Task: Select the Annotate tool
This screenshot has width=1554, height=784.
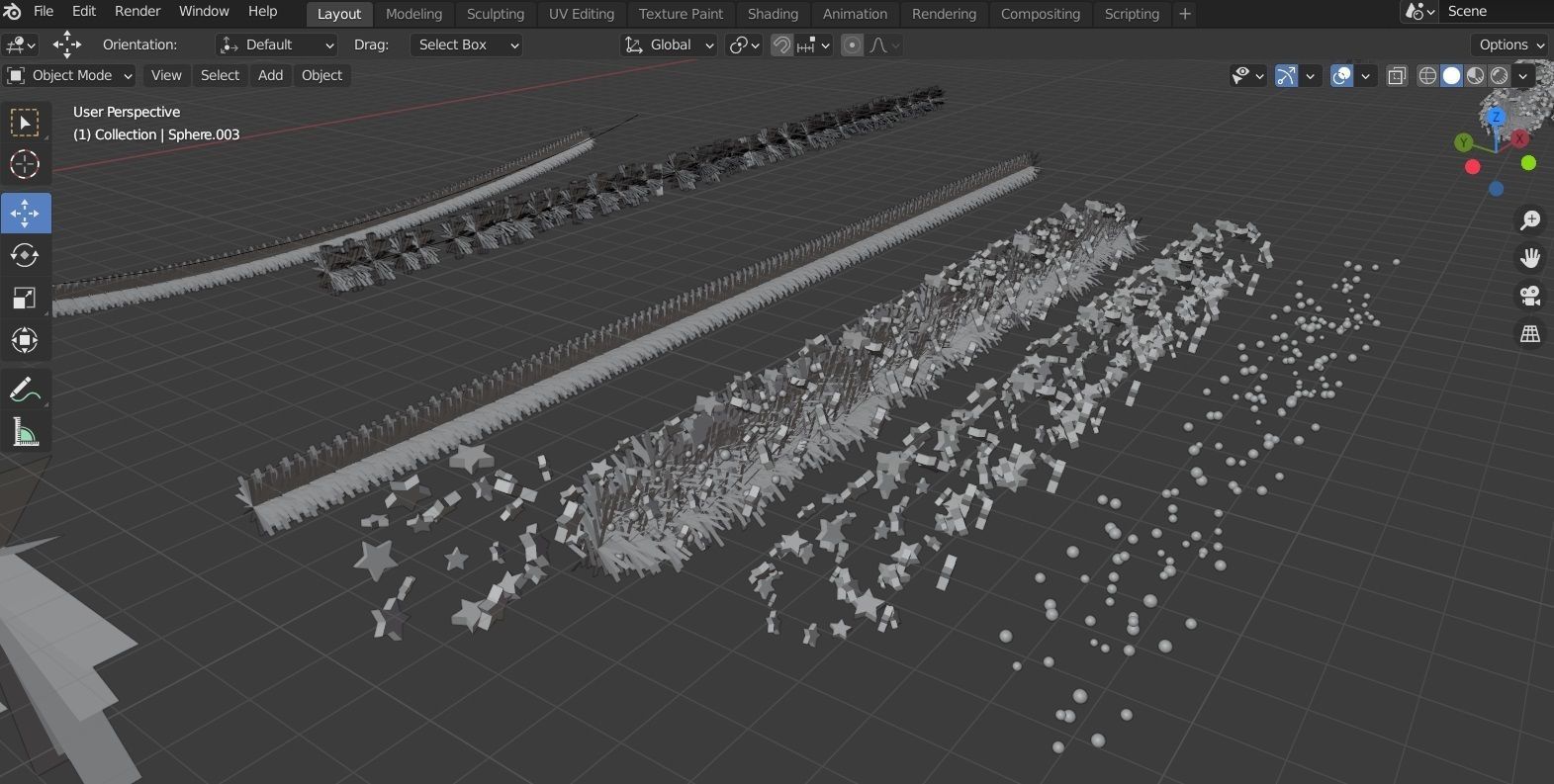Action: pyautogui.click(x=25, y=390)
